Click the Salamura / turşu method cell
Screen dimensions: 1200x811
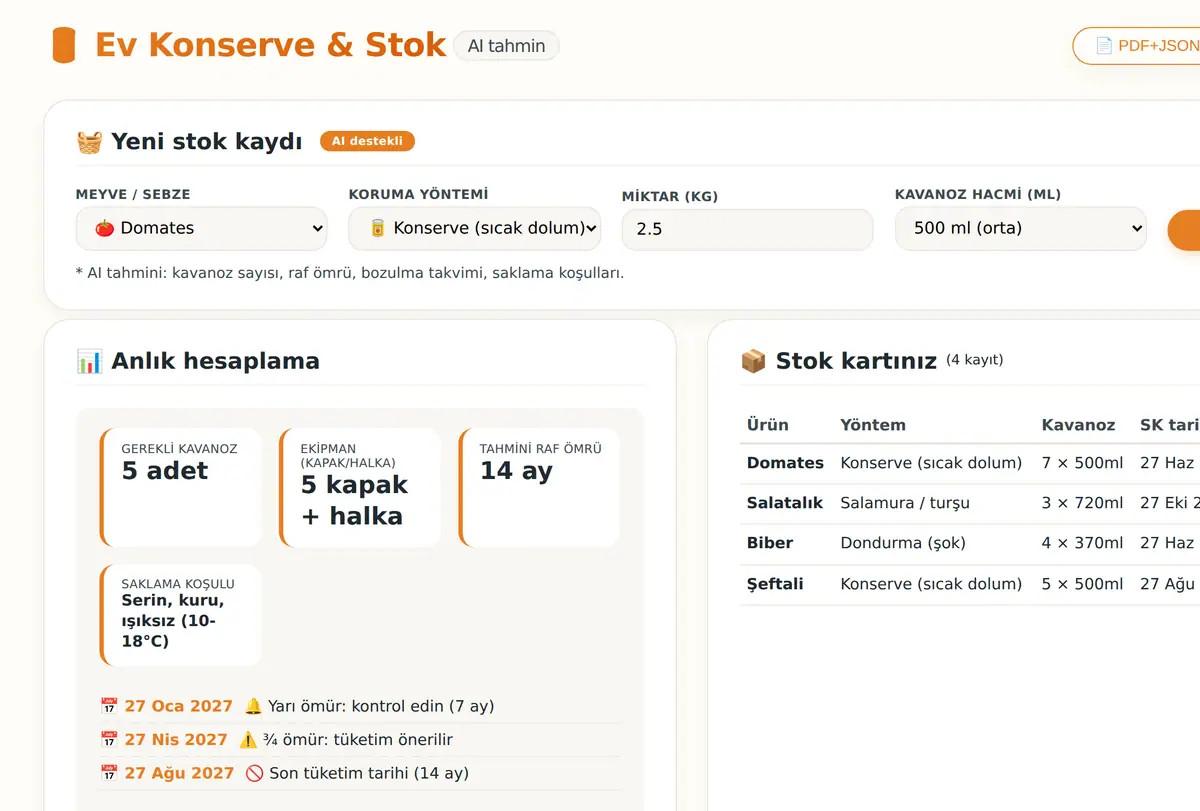pyautogui.click(x=905, y=503)
